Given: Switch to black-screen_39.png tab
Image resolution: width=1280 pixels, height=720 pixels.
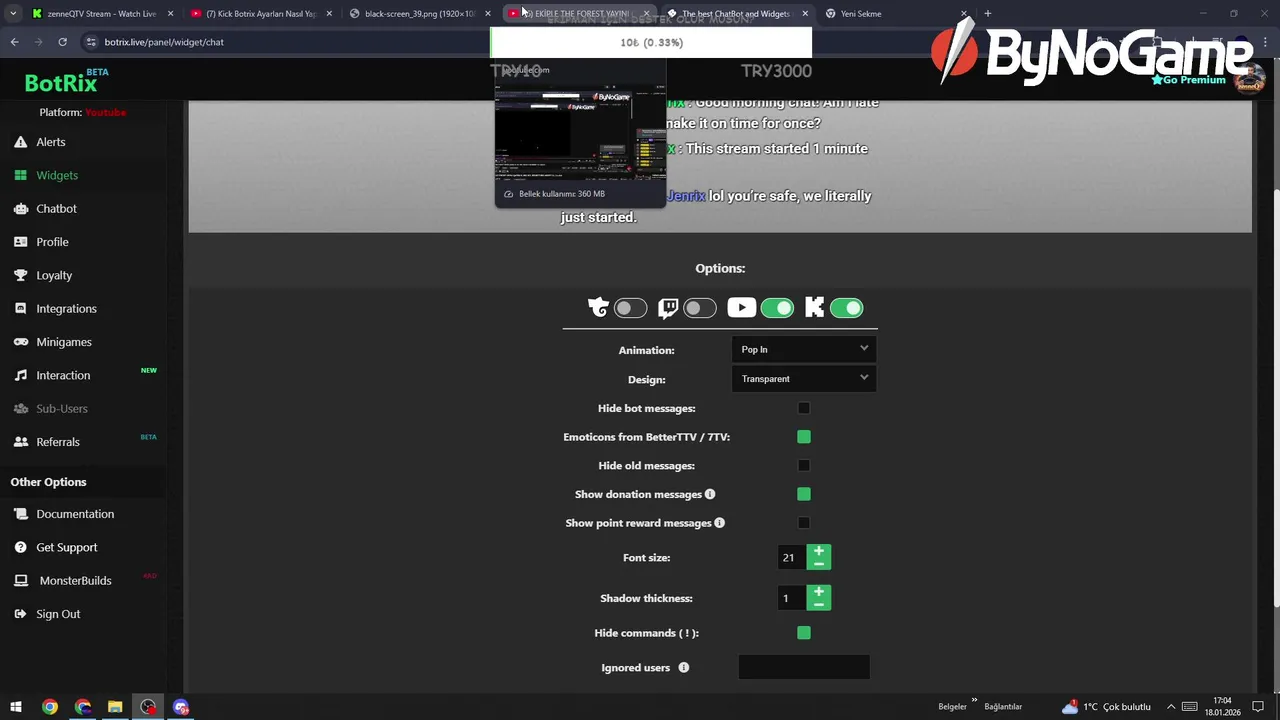Looking at the screenshot, I should (420, 14).
